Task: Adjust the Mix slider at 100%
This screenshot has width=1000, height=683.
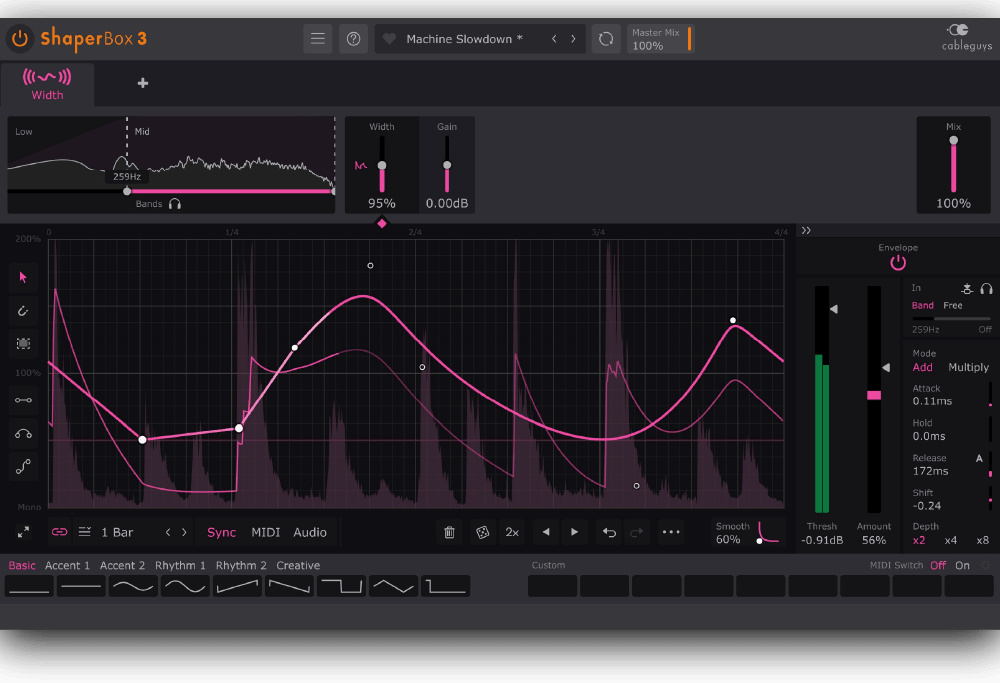Action: [x=953, y=165]
